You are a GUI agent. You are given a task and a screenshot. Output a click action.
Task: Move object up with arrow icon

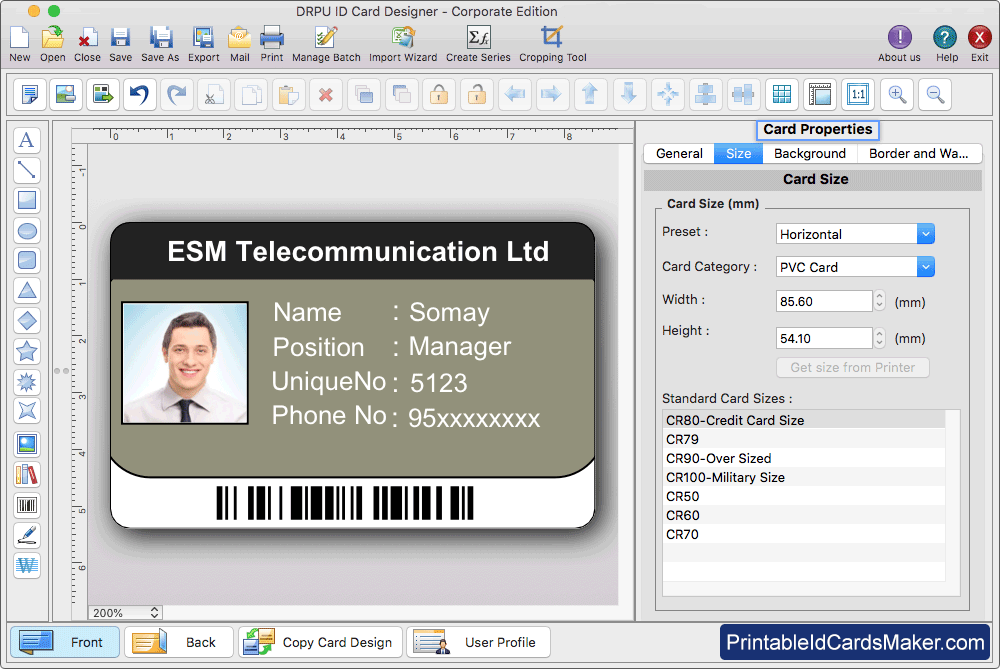tap(591, 94)
